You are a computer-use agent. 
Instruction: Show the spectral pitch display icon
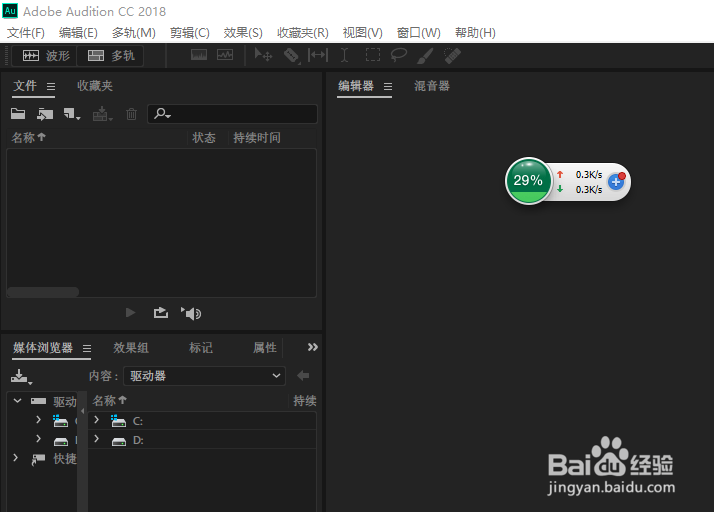(225, 55)
